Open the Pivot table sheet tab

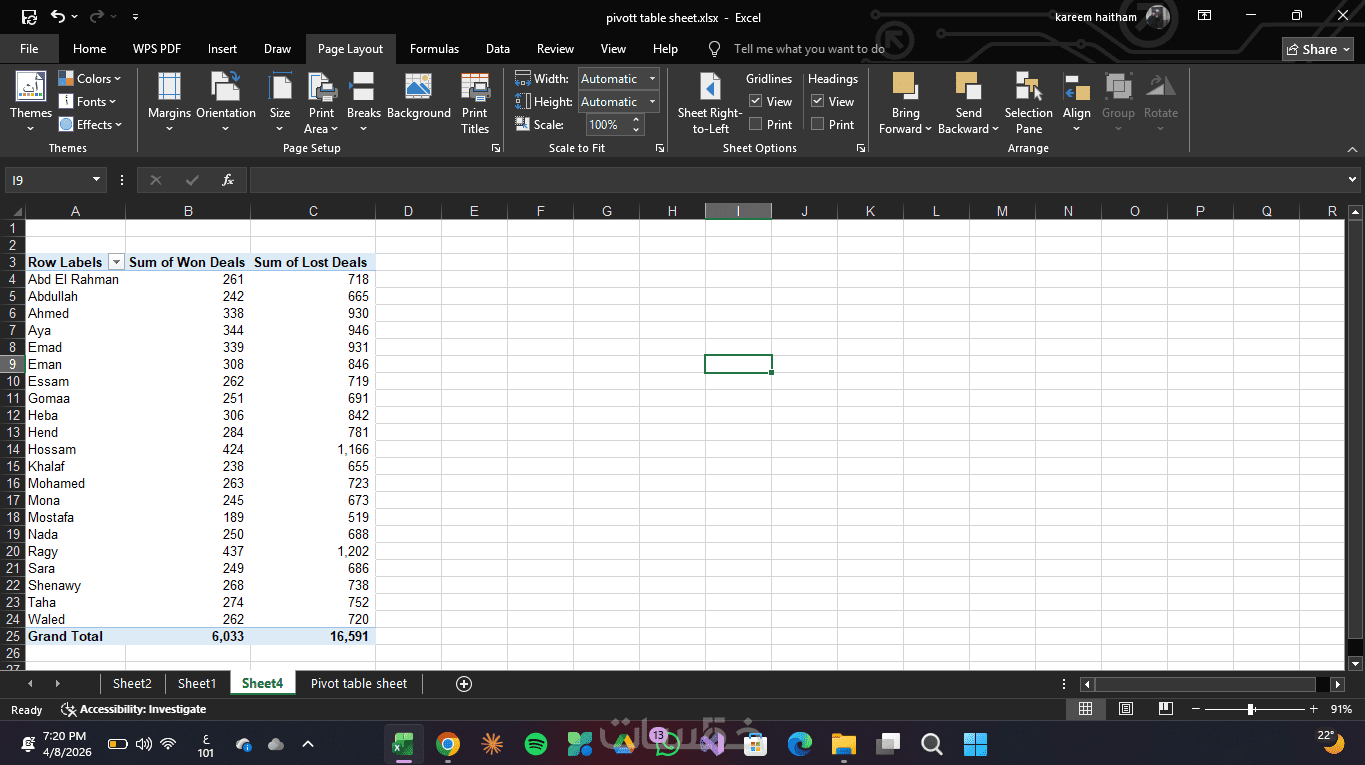(x=359, y=684)
